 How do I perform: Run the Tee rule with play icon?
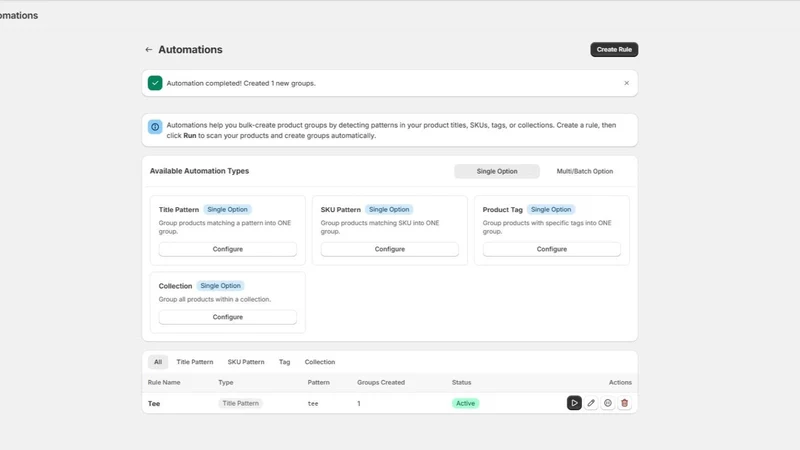tap(574, 403)
